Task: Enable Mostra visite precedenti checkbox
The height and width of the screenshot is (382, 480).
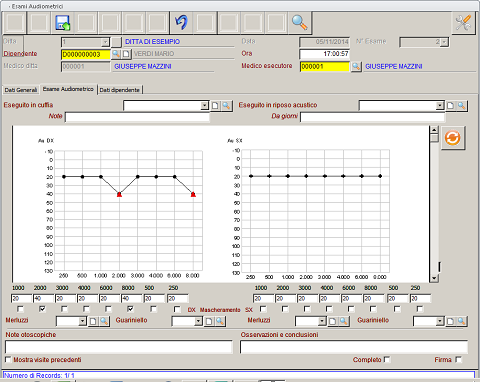Action: 8,359
